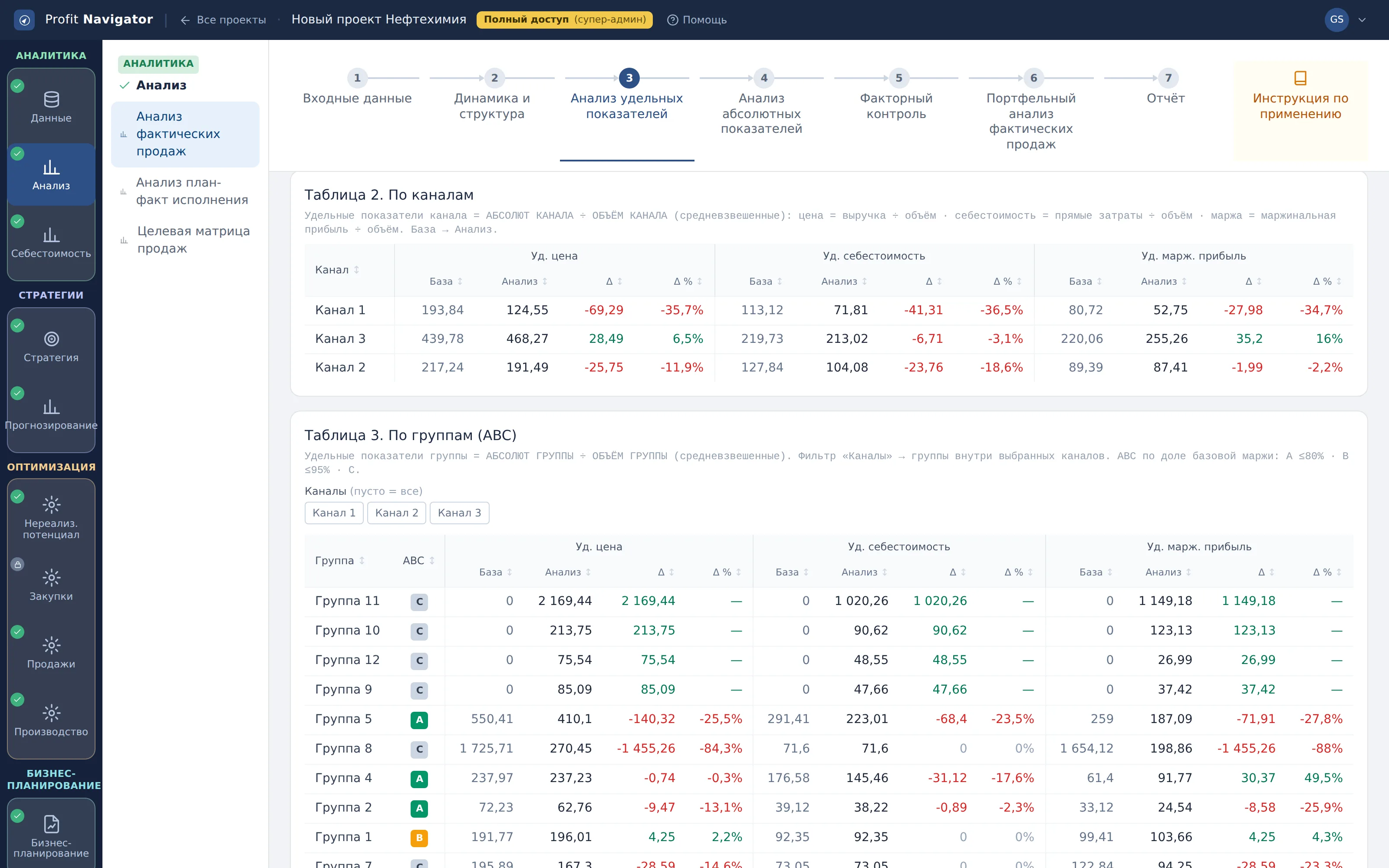This screenshot has height=868, width=1389.
Task: Click the Profit Navigator compass logo
Action: click(x=24, y=20)
